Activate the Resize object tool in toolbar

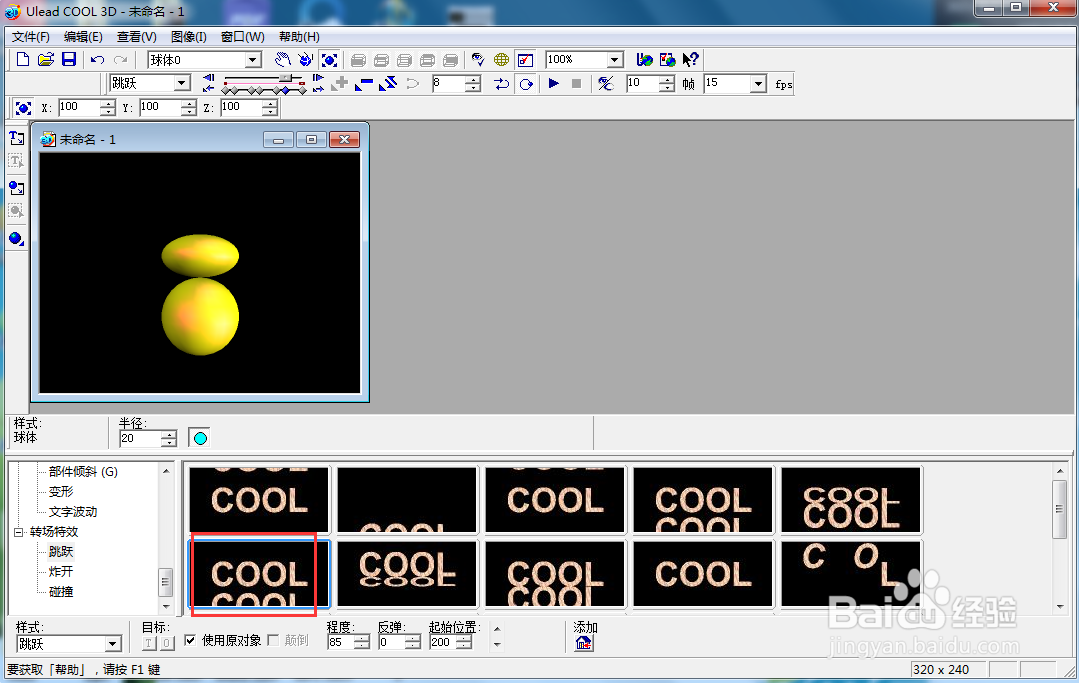pos(330,60)
